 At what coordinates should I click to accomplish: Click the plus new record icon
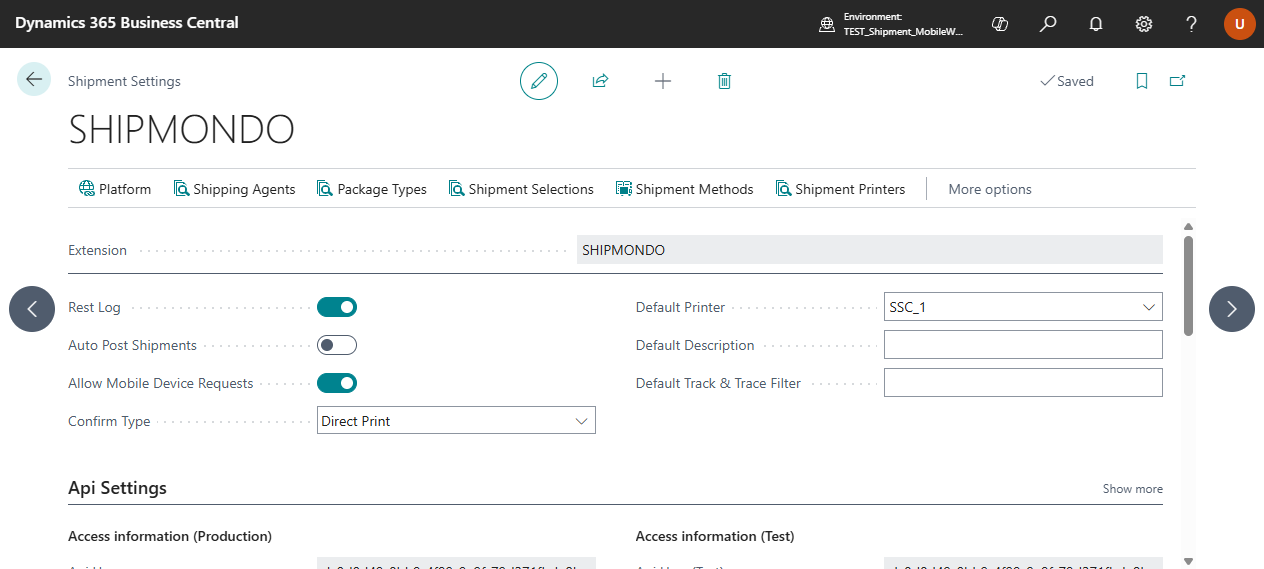[662, 81]
